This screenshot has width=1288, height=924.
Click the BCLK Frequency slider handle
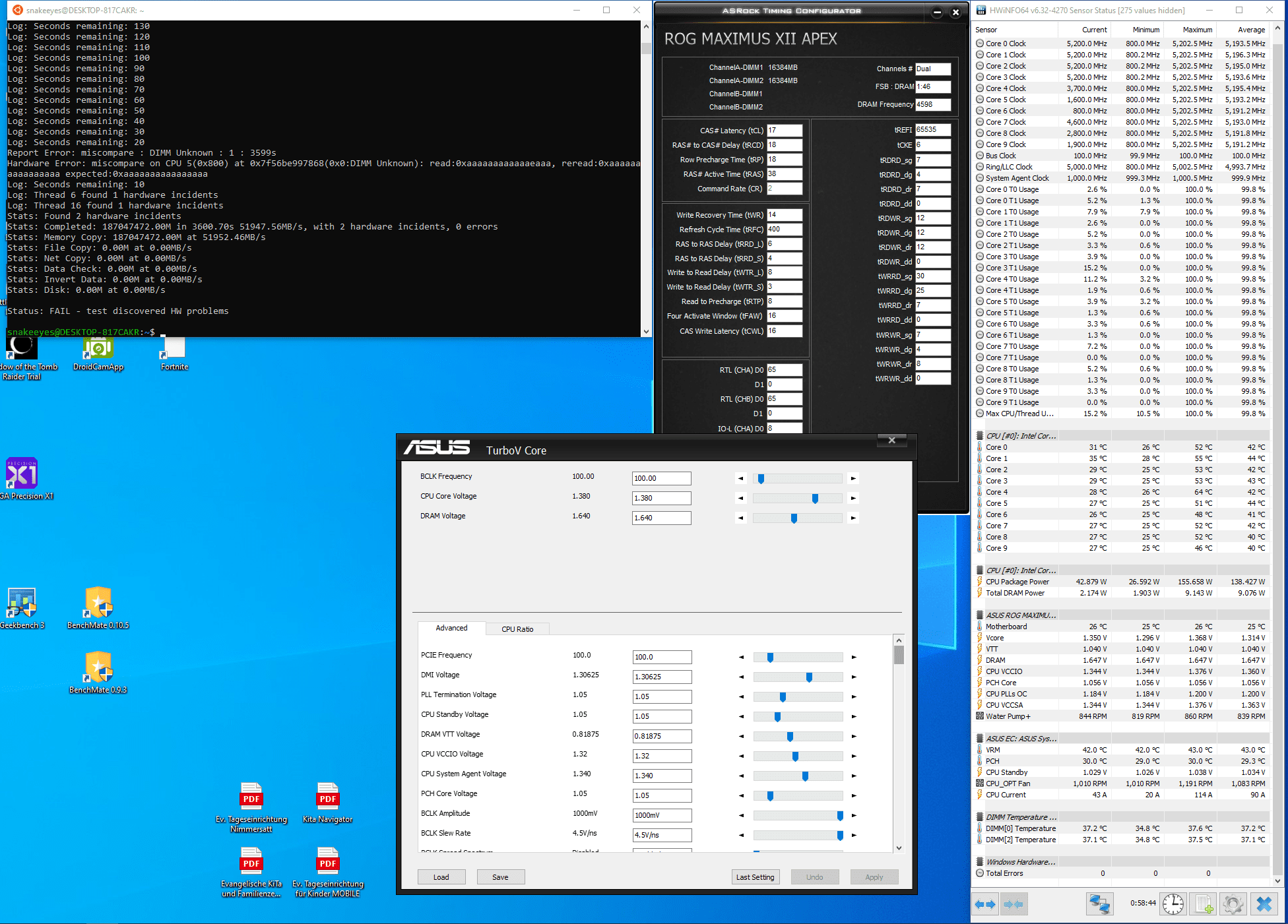click(x=761, y=479)
